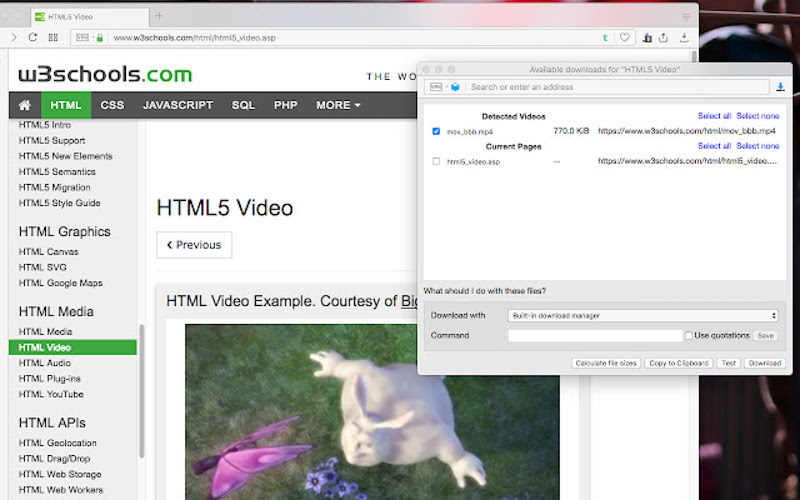The height and width of the screenshot is (500, 800).
Task: Click the share icon in browser toolbar
Action: click(663, 37)
